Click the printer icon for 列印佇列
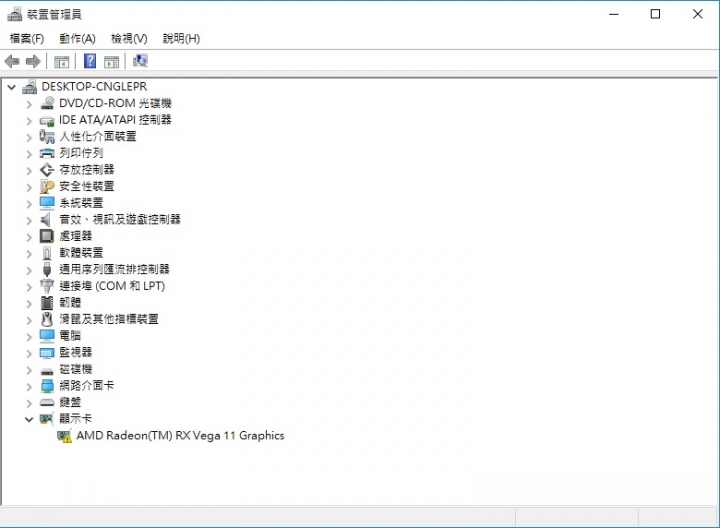 [47, 153]
